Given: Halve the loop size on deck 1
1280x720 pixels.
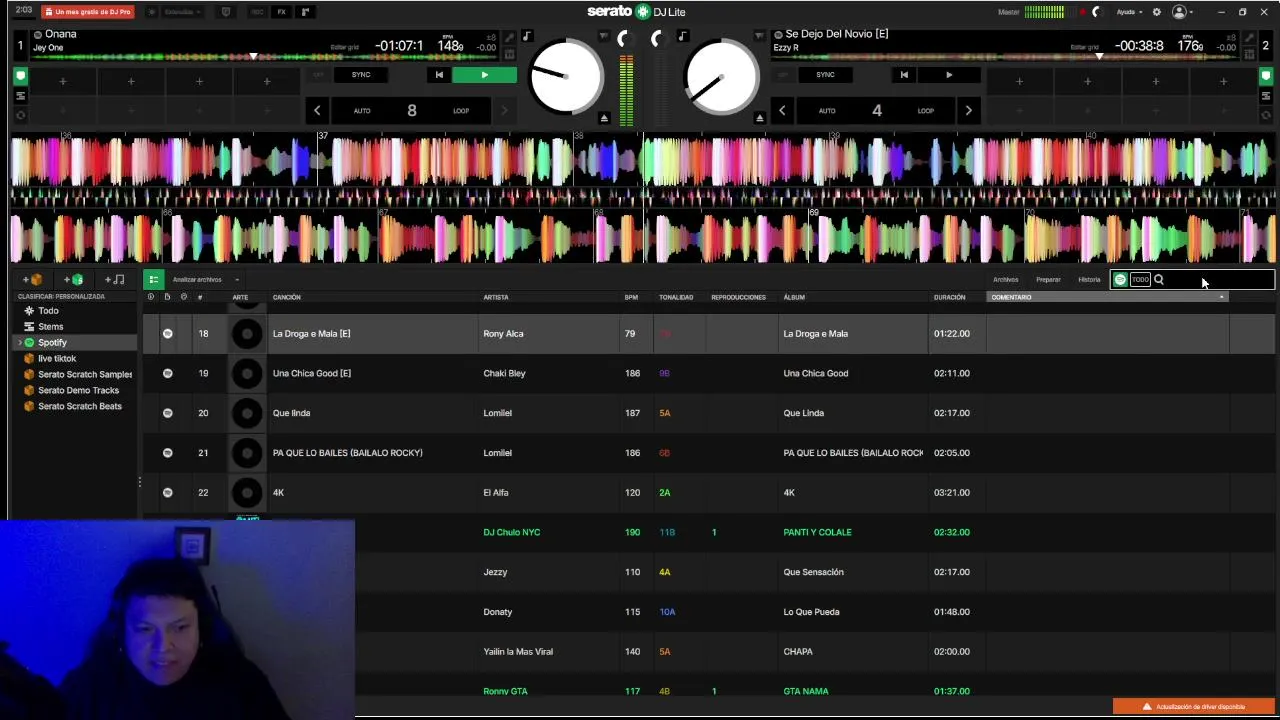Looking at the screenshot, I should pos(317,111).
